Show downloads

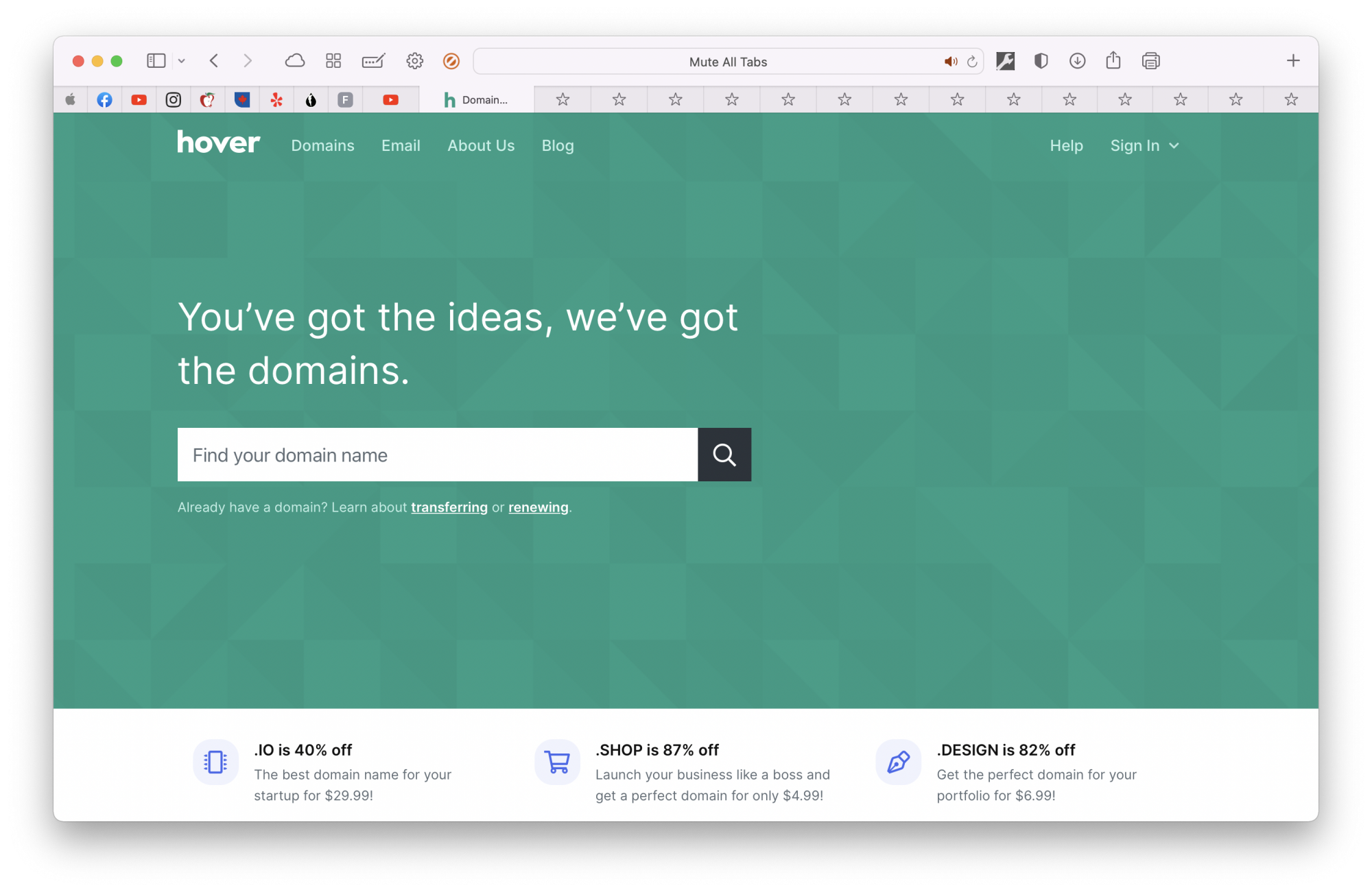click(x=1077, y=61)
